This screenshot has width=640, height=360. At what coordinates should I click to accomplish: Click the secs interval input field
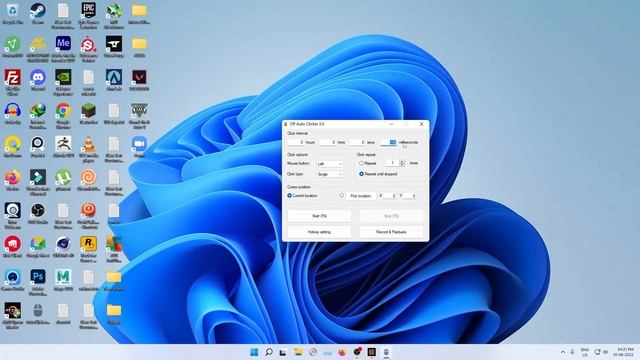[x=357, y=142]
